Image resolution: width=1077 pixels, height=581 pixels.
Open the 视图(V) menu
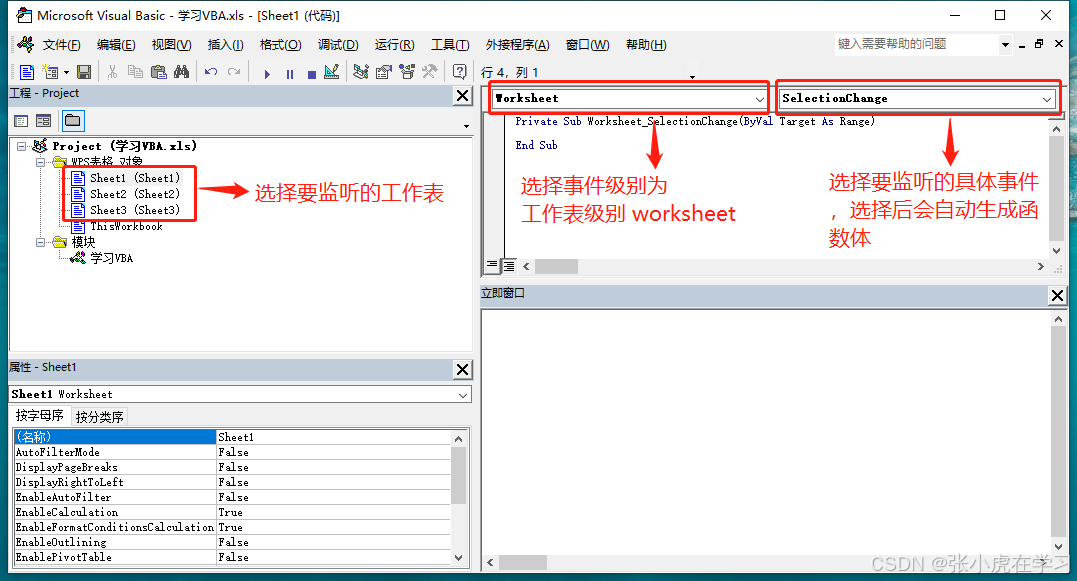click(172, 45)
